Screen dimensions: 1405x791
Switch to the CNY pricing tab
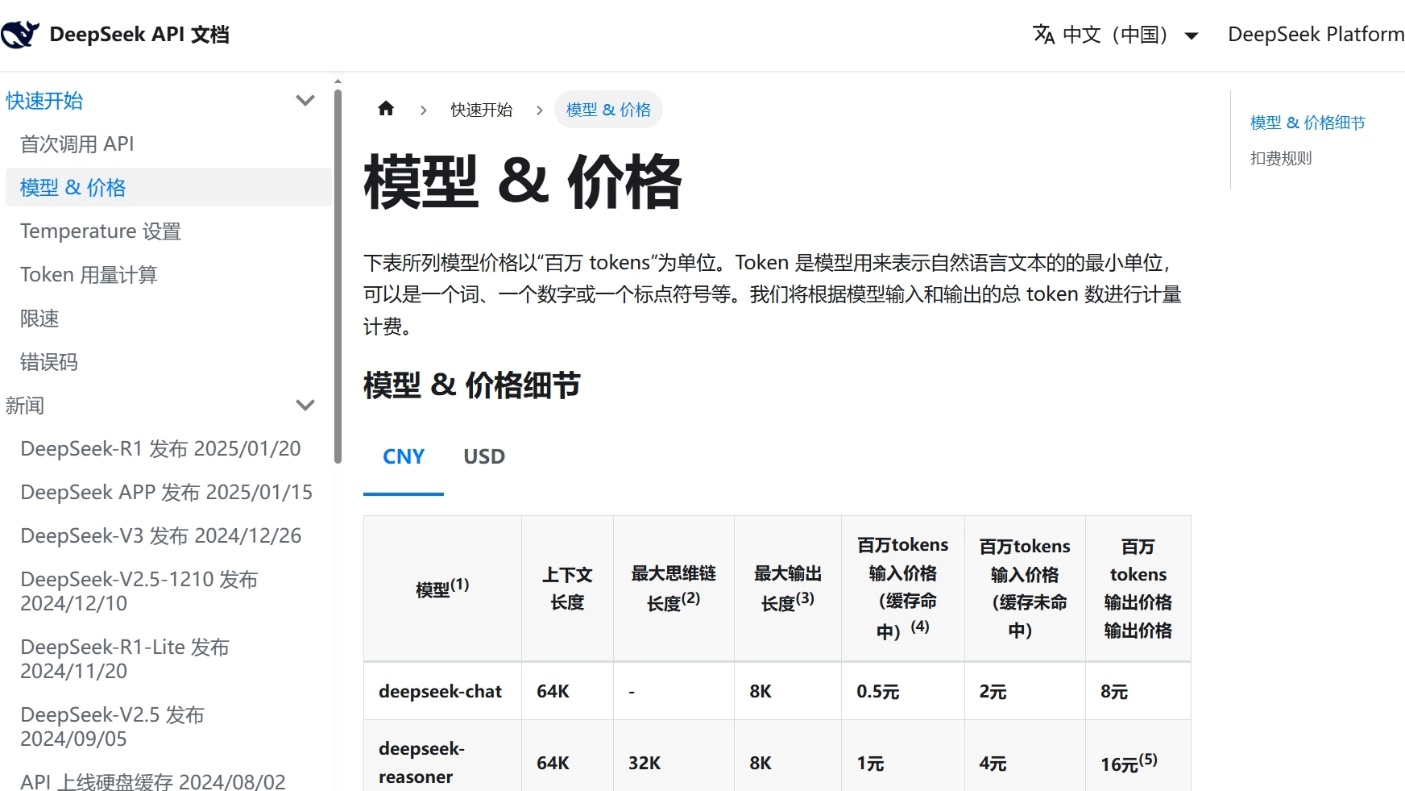[x=404, y=456]
